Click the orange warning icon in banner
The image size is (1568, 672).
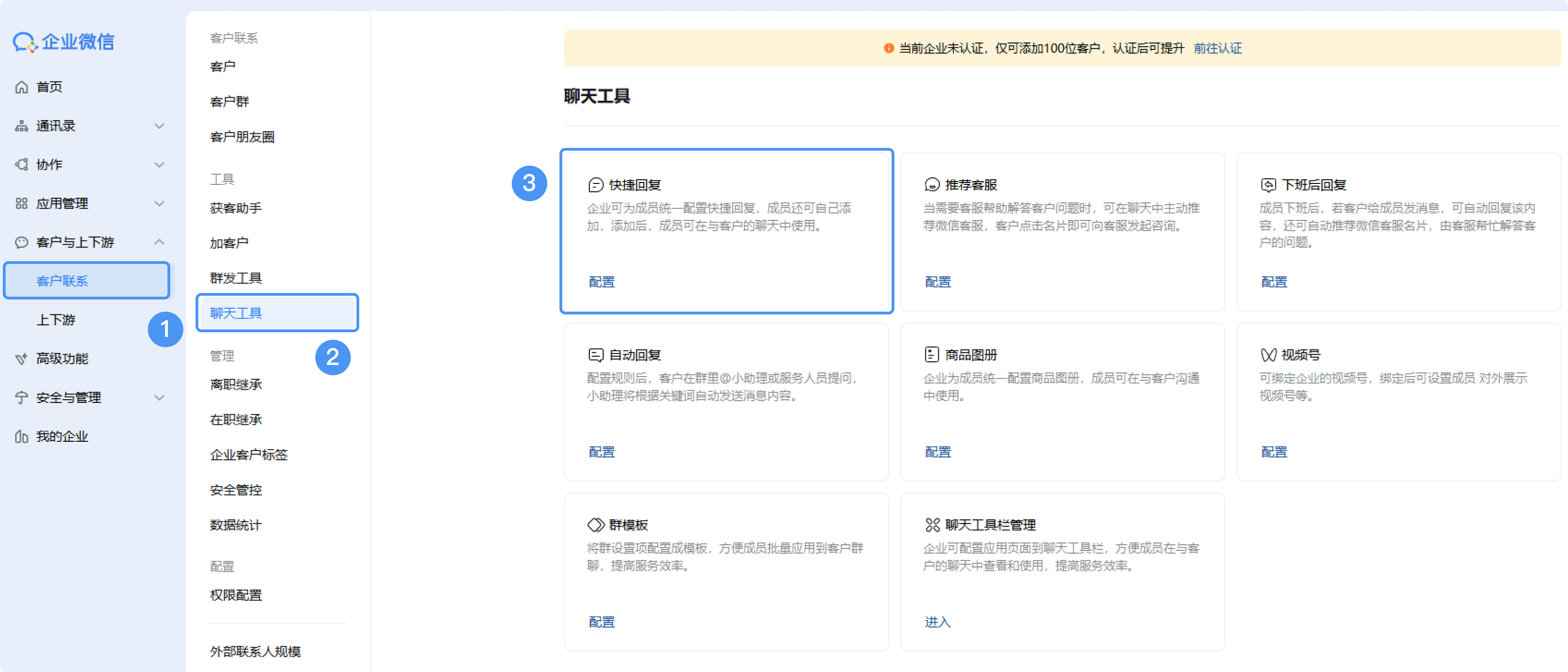point(889,48)
